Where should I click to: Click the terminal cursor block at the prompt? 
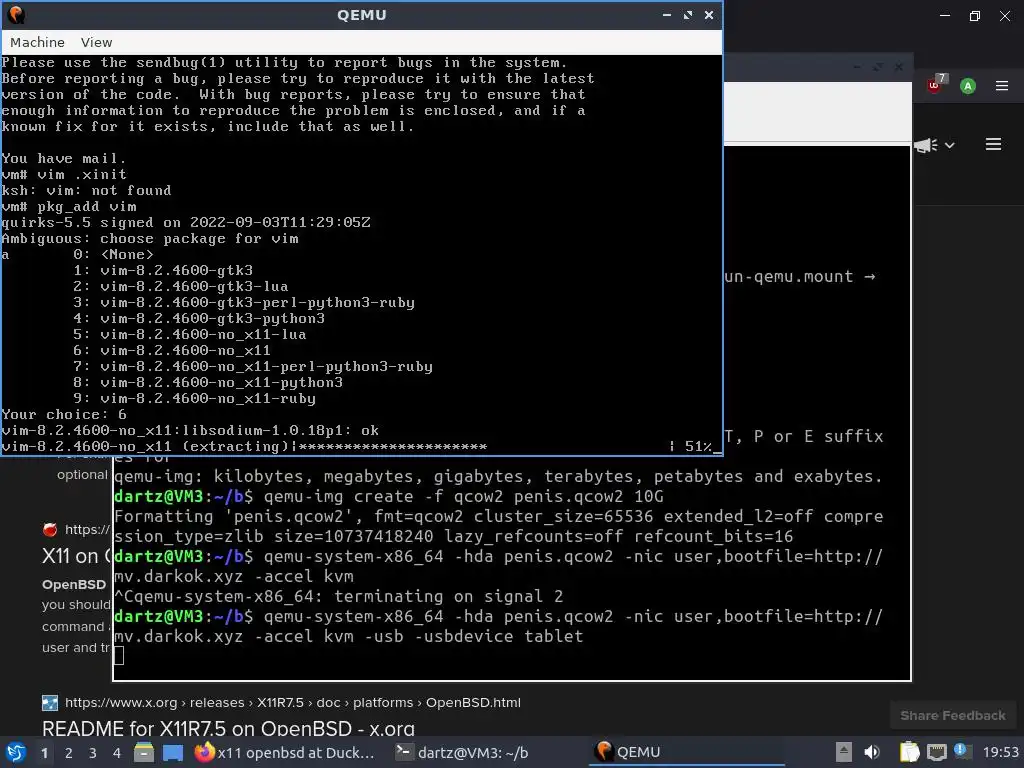119,656
